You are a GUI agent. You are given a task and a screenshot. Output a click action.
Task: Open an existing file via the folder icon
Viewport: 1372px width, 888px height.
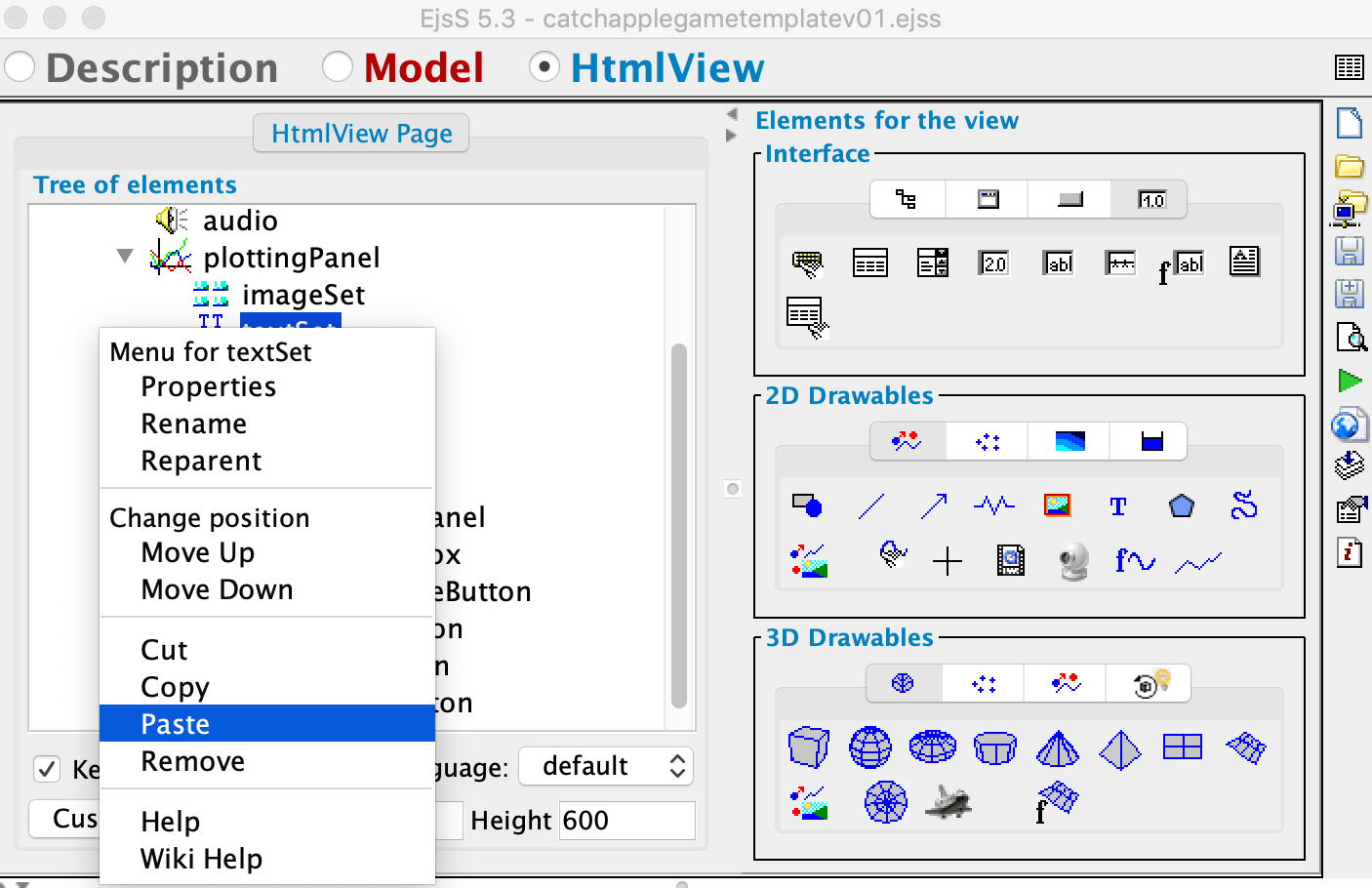coord(1350,167)
